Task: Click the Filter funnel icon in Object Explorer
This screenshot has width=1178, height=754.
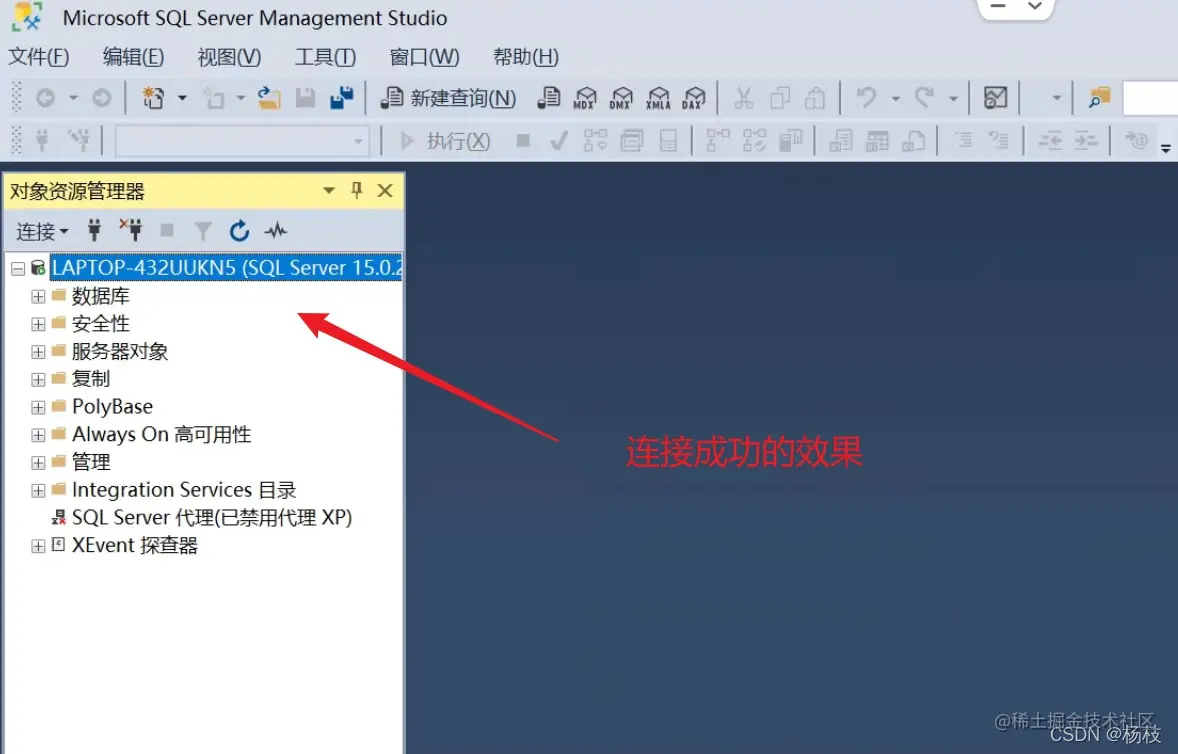Action: coord(203,231)
